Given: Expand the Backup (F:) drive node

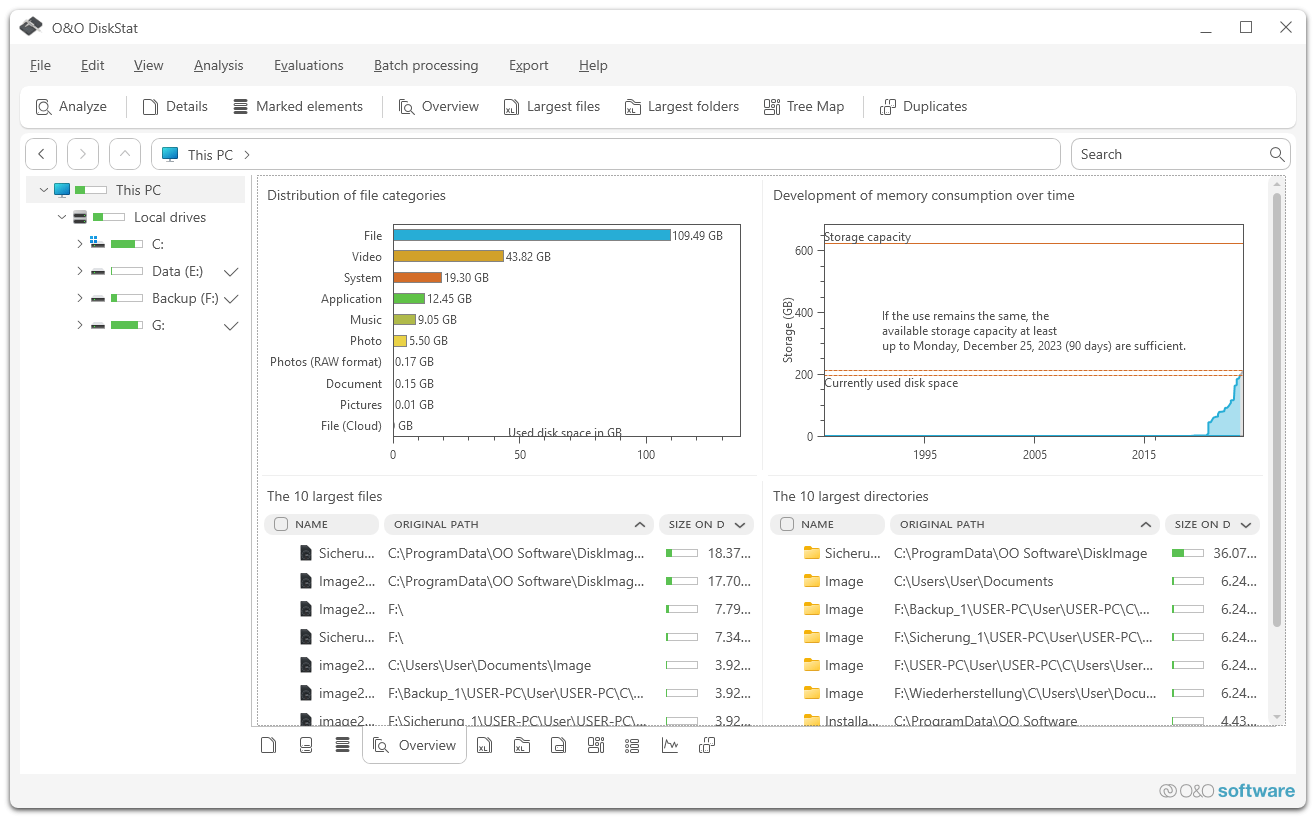Looking at the screenshot, I should 79,298.
